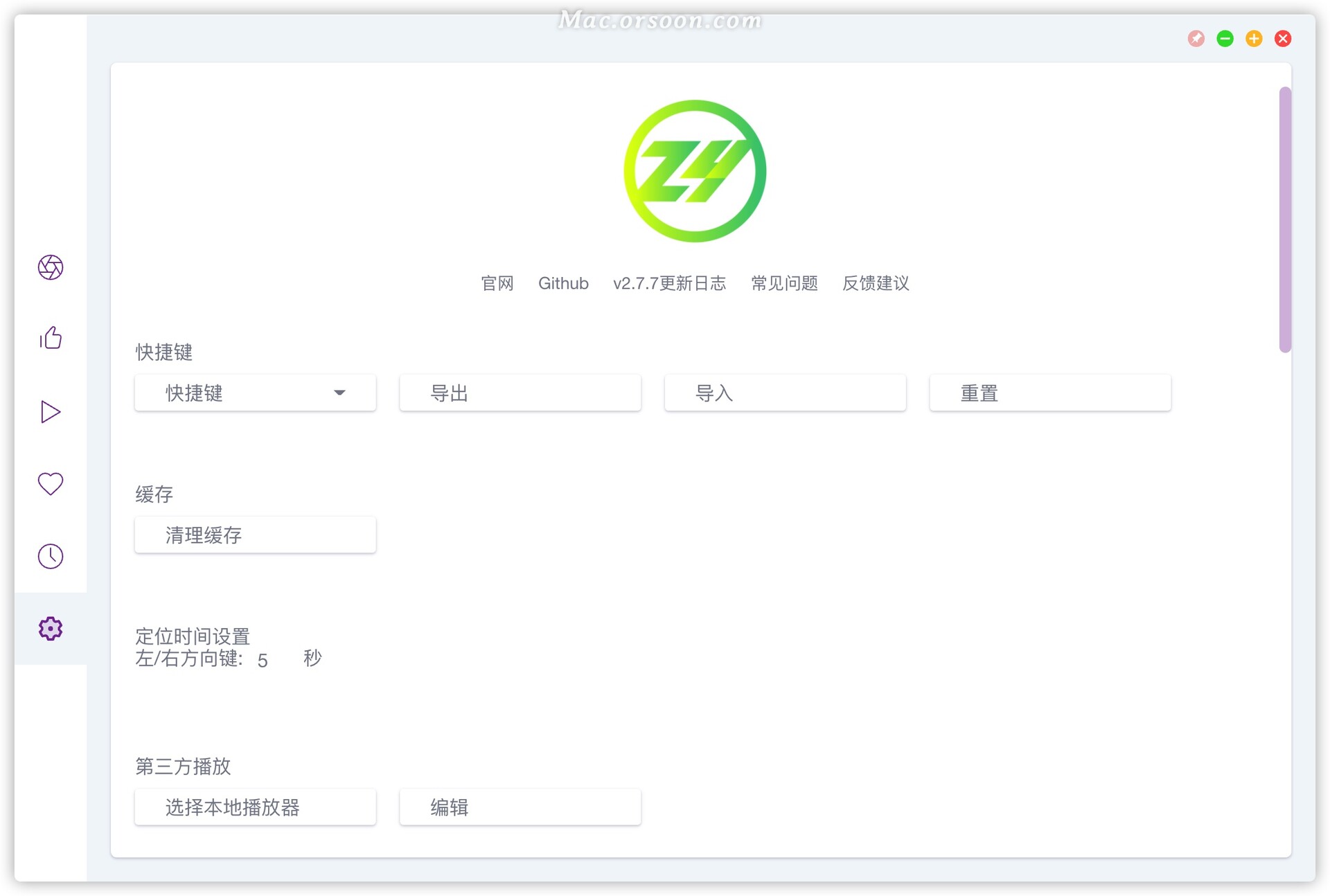Open the 常见问题 FAQ link

785,283
